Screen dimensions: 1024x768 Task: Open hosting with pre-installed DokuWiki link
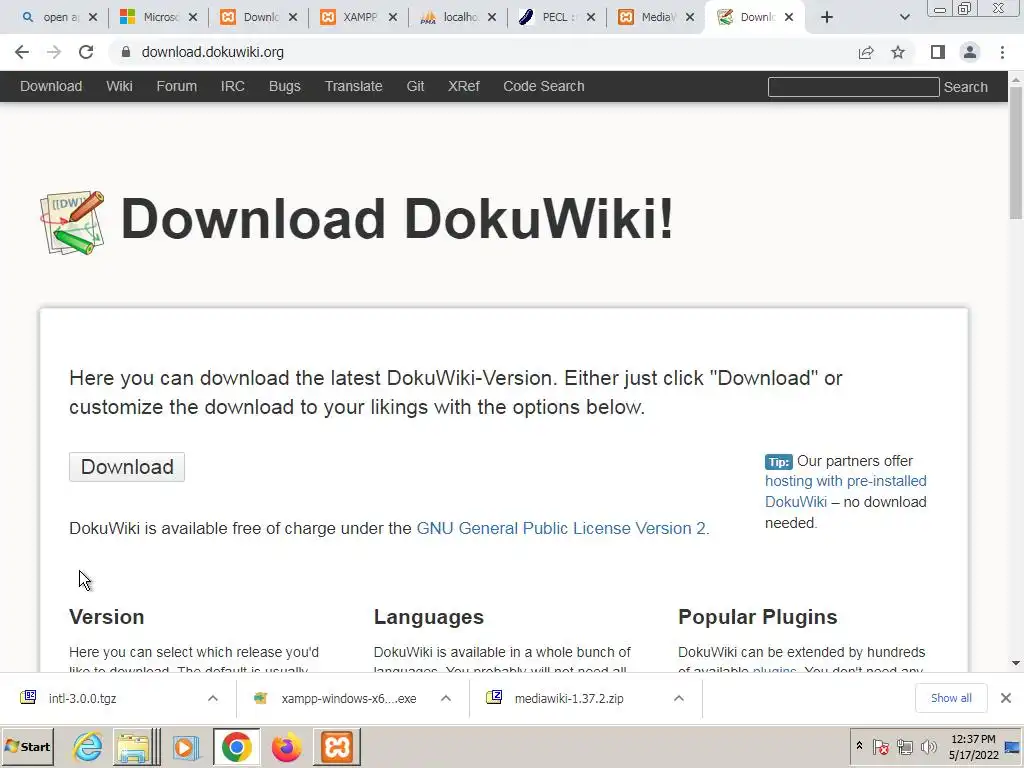[846, 491]
